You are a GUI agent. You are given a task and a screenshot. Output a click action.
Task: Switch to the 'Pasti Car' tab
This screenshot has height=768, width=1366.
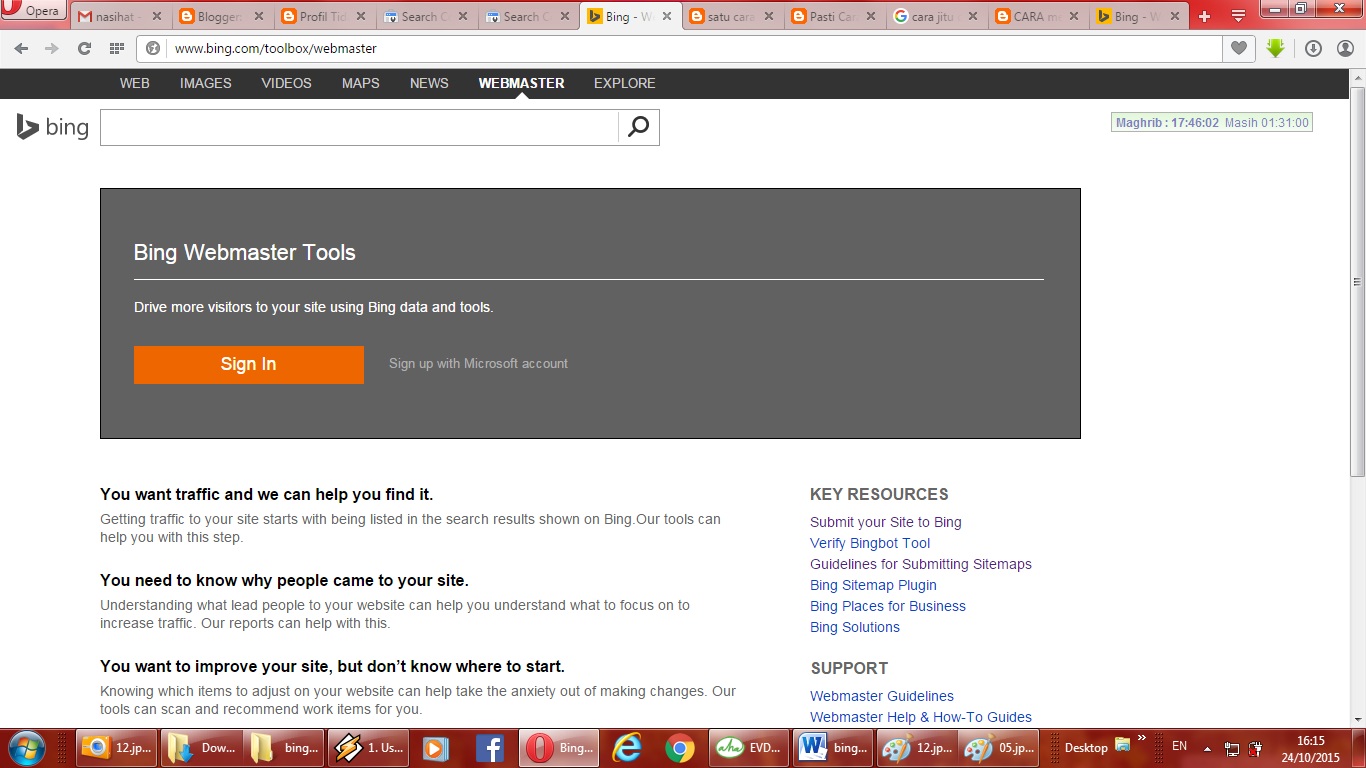pos(834,16)
